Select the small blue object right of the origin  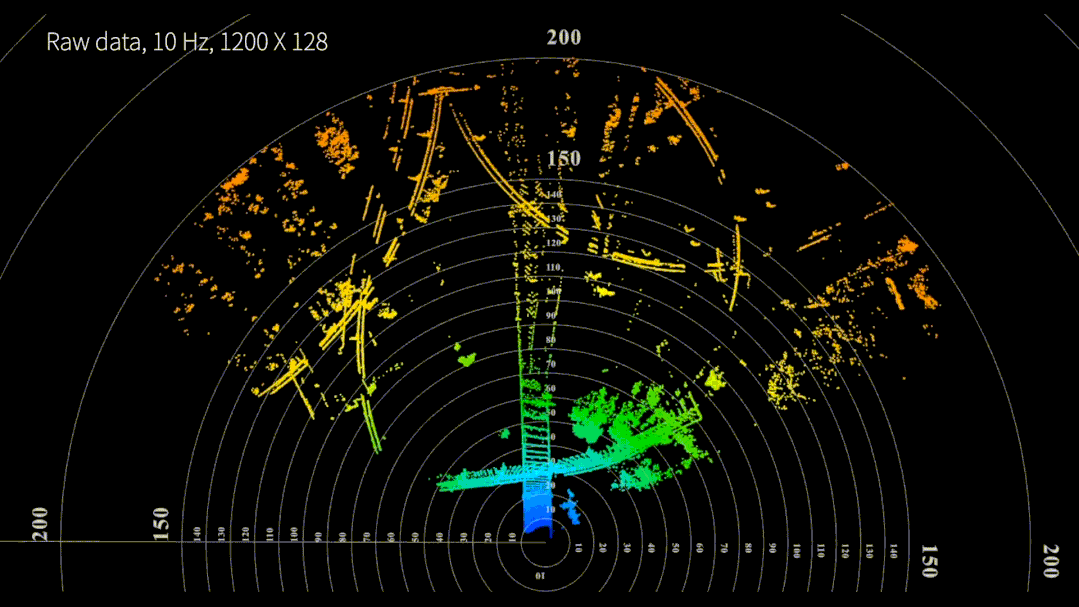pyautogui.click(x=572, y=510)
